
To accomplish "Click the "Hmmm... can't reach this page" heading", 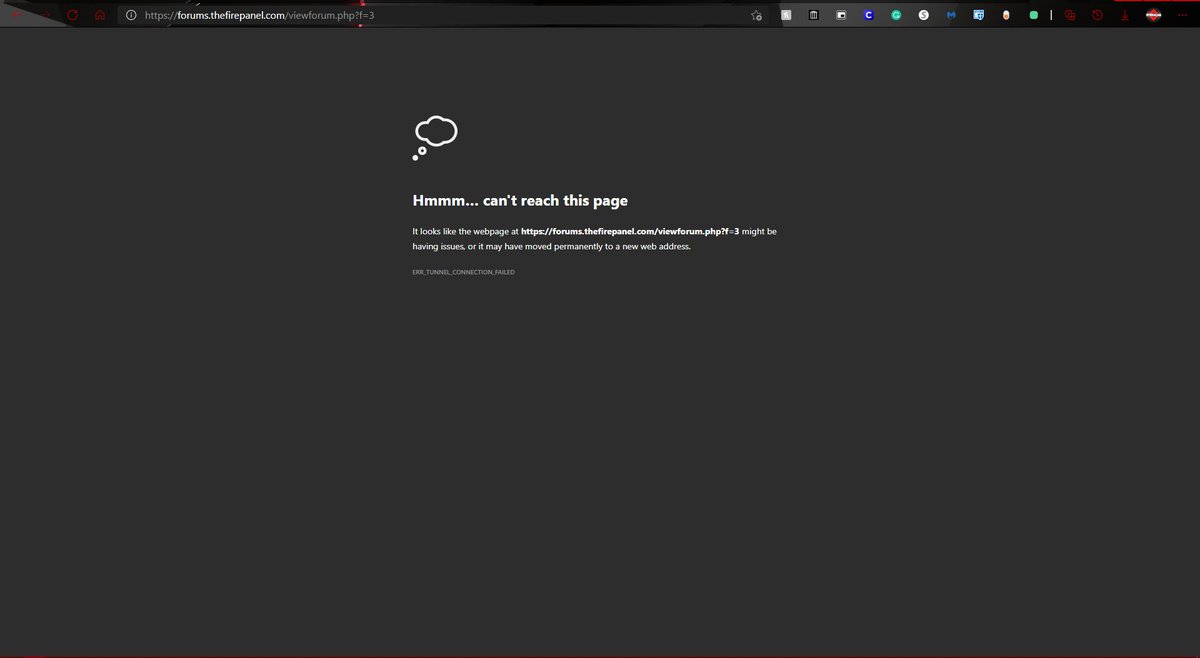I will click(520, 200).
